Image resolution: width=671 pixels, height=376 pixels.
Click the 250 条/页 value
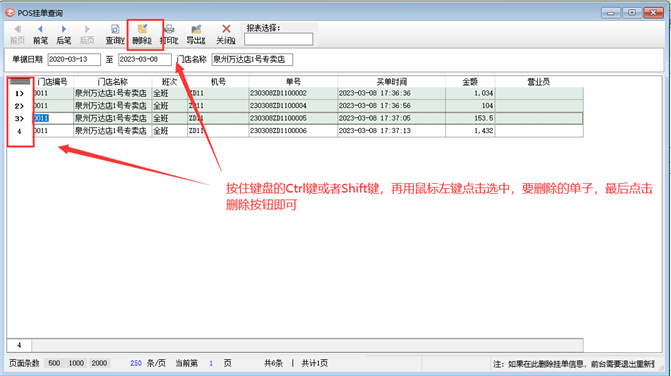tap(136, 363)
